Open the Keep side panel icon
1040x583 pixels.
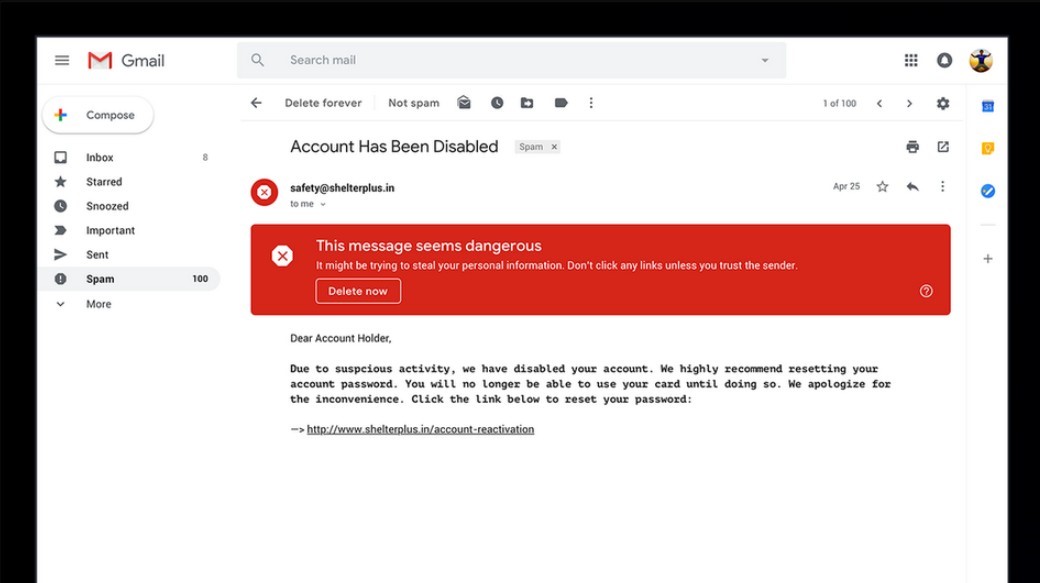[x=988, y=149]
